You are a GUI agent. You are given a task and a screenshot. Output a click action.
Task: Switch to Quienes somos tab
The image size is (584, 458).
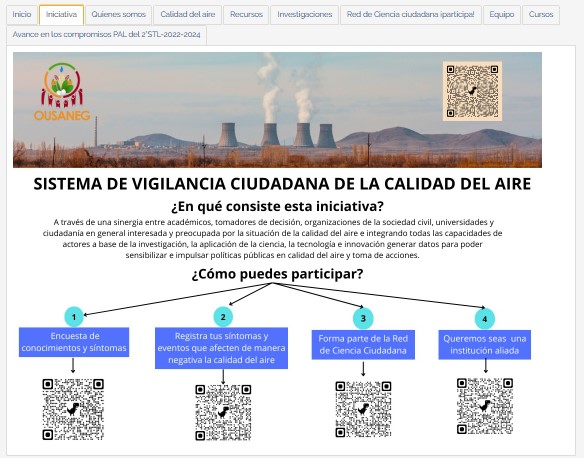(118, 15)
